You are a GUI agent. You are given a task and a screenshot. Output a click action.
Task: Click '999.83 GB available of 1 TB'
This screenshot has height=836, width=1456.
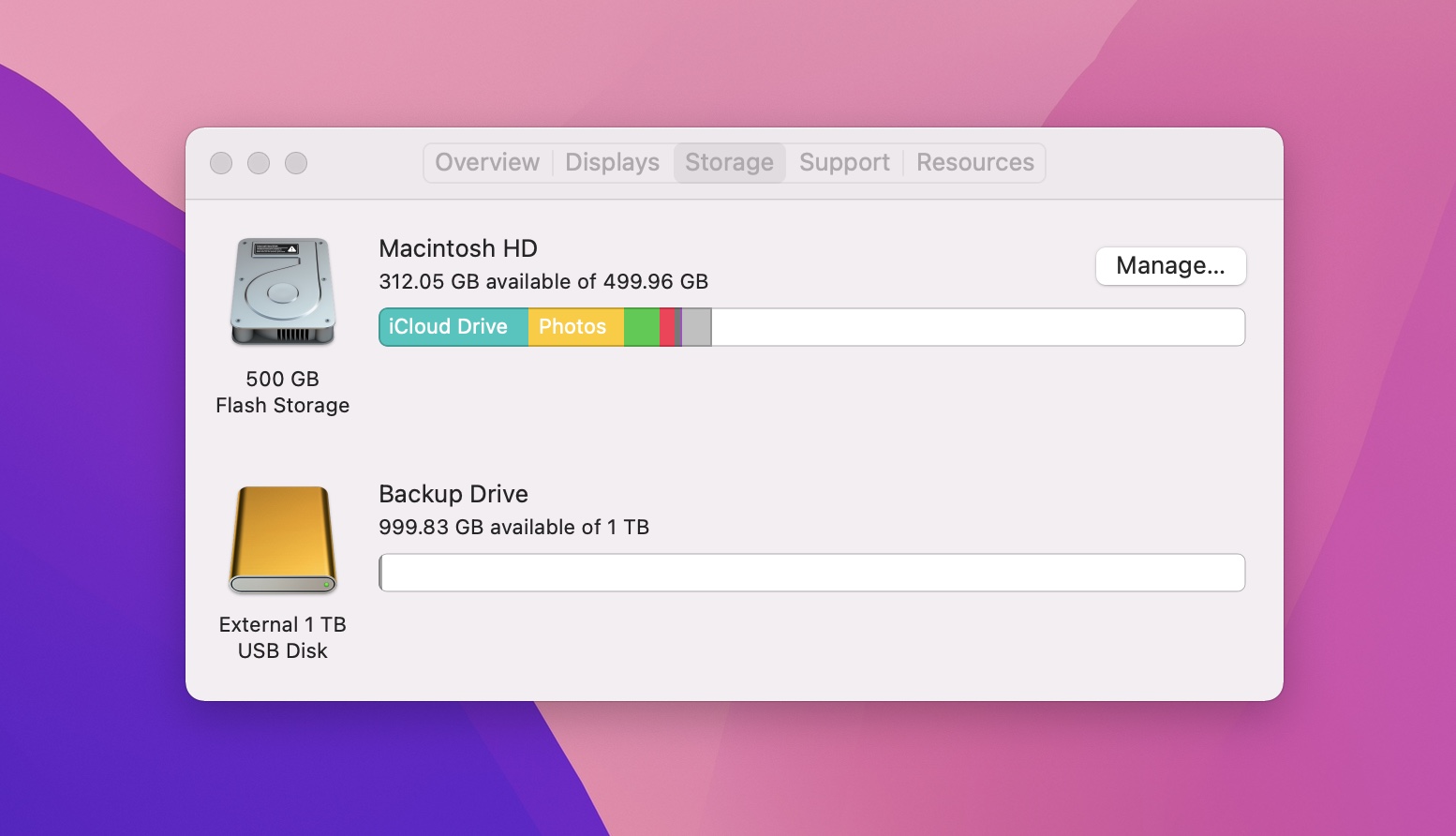coord(514,527)
